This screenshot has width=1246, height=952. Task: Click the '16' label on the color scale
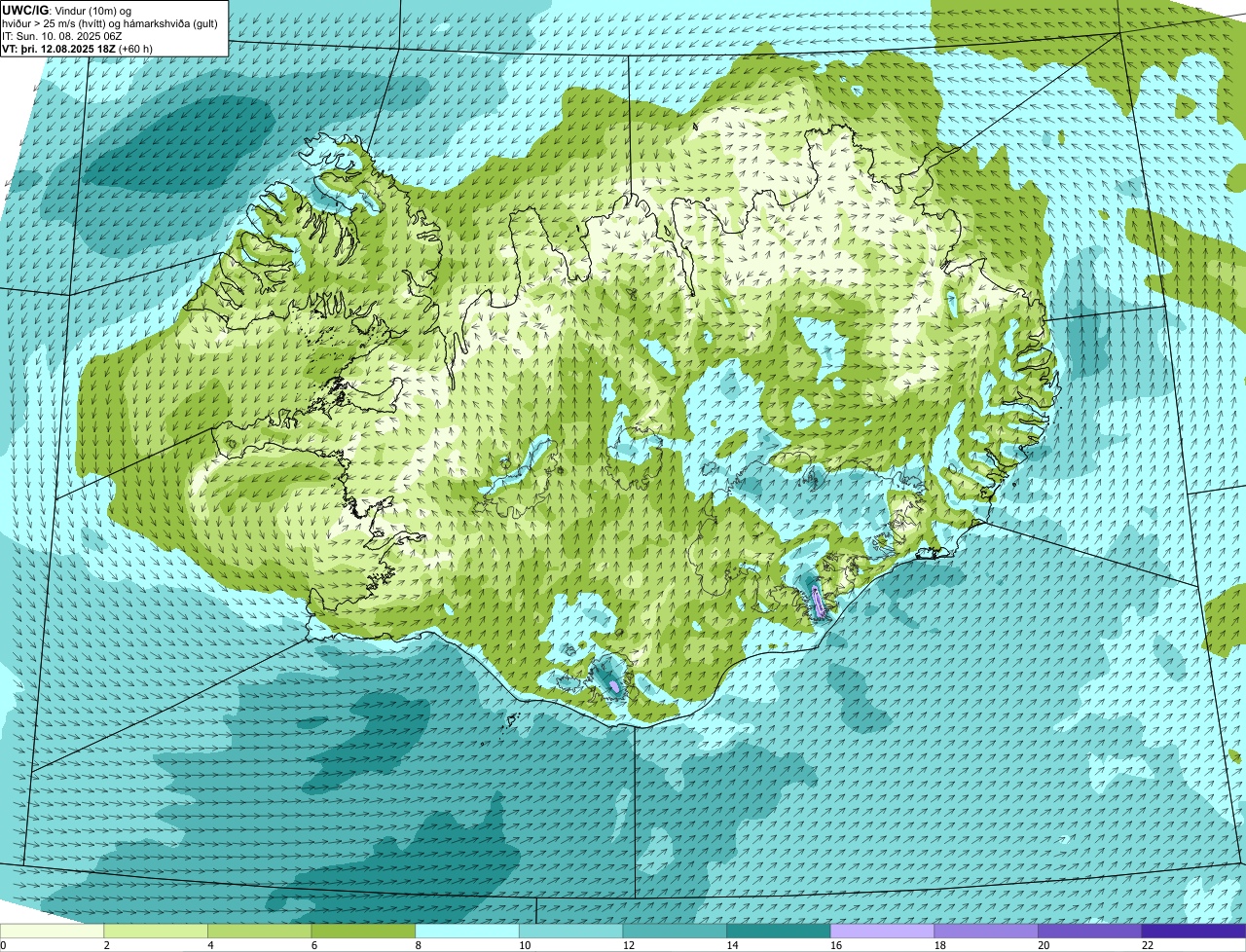click(836, 945)
